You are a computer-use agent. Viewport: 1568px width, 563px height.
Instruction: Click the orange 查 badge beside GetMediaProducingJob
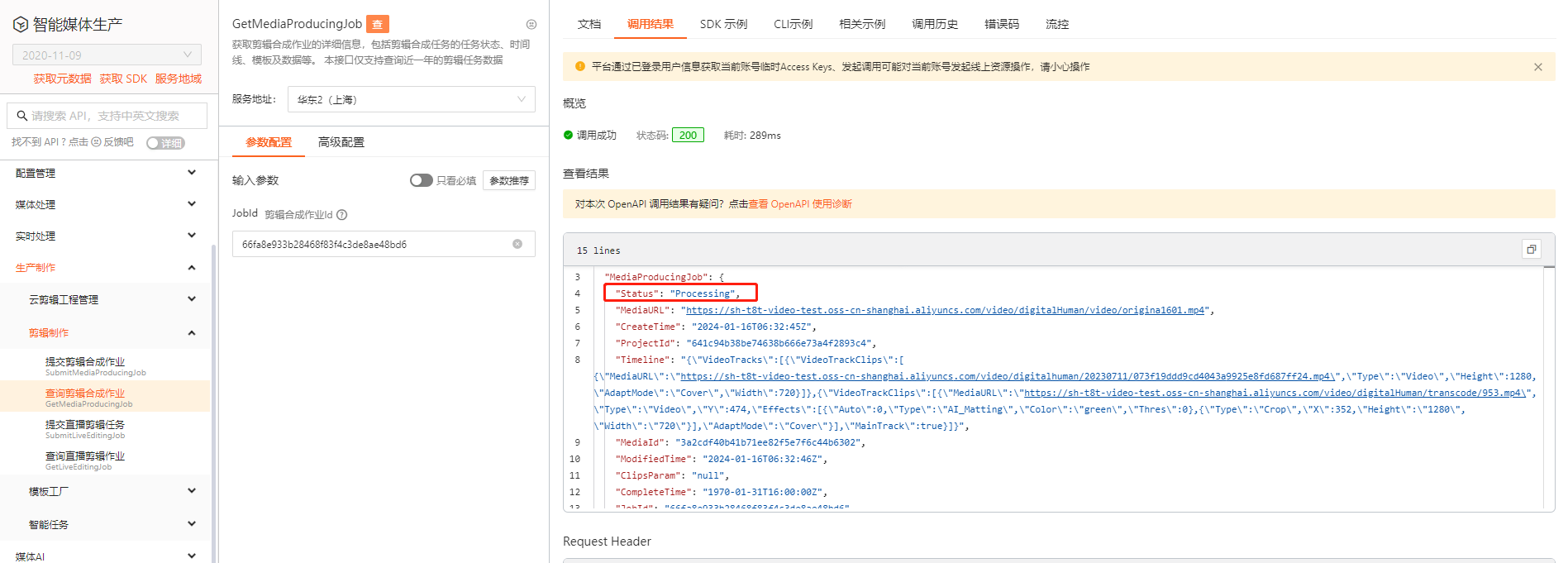pos(378,24)
